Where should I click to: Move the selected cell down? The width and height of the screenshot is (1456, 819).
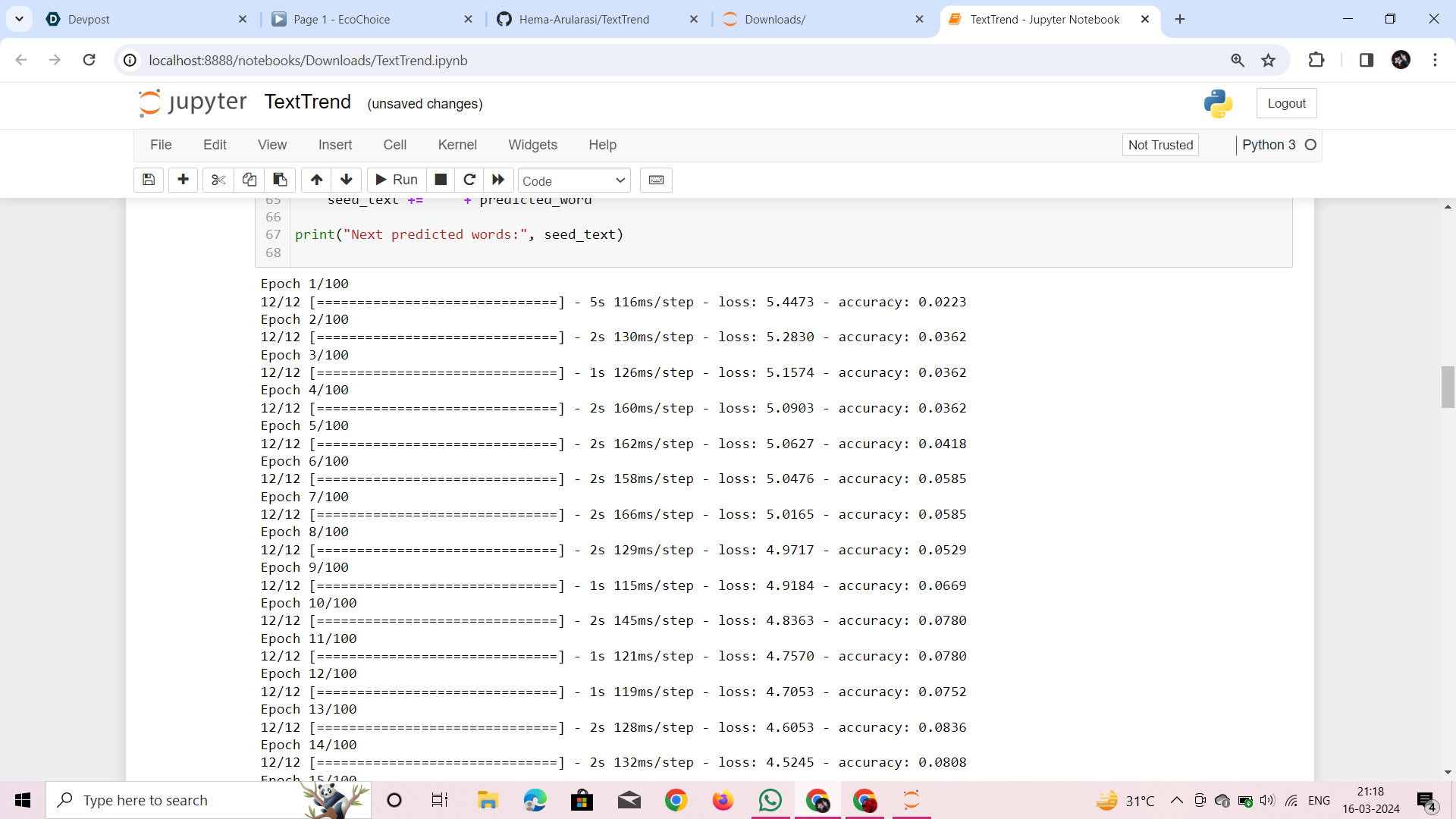click(x=347, y=180)
